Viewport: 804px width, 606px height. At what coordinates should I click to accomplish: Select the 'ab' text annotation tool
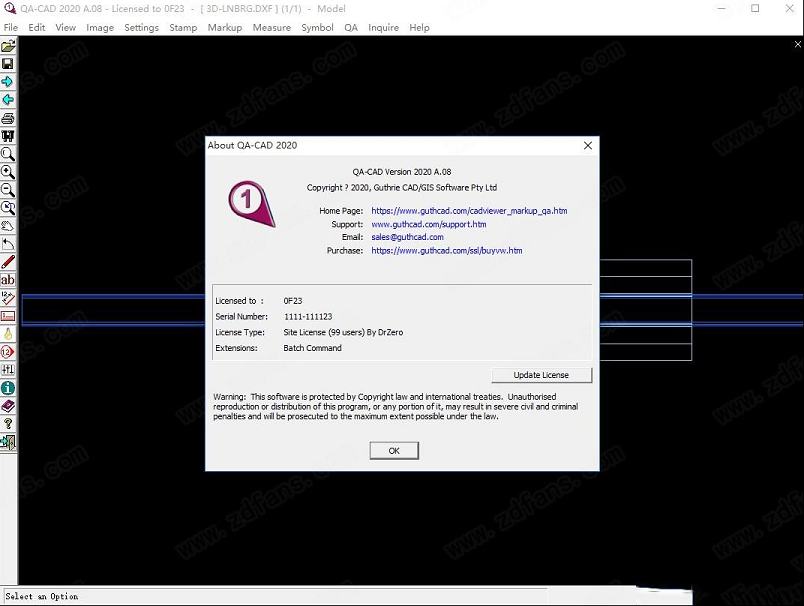(x=8, y=280)
